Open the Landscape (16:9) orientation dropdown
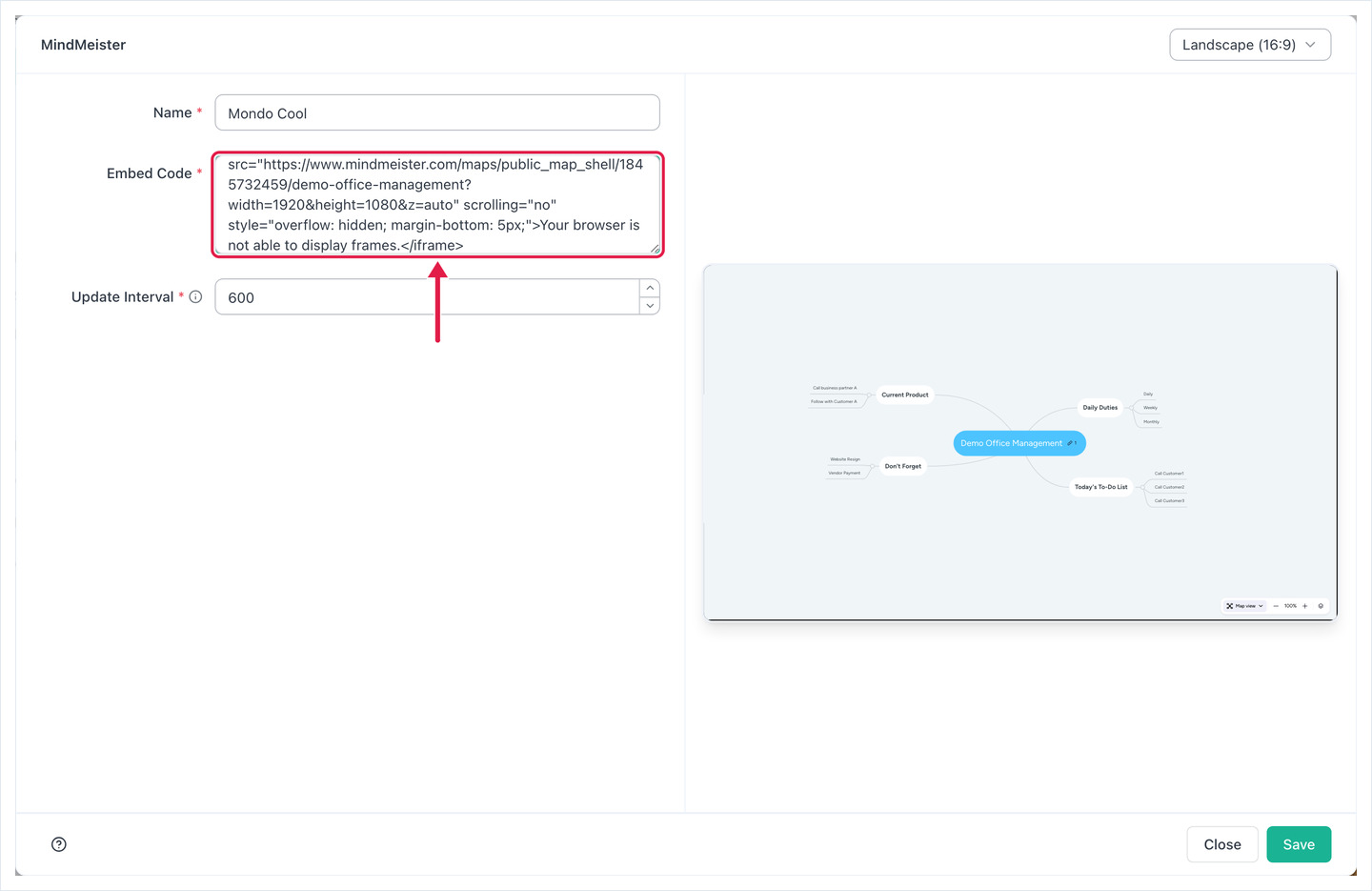The width and height of the screenshot is (1372, 891). pyautogui.click(x=1250, y=45)
